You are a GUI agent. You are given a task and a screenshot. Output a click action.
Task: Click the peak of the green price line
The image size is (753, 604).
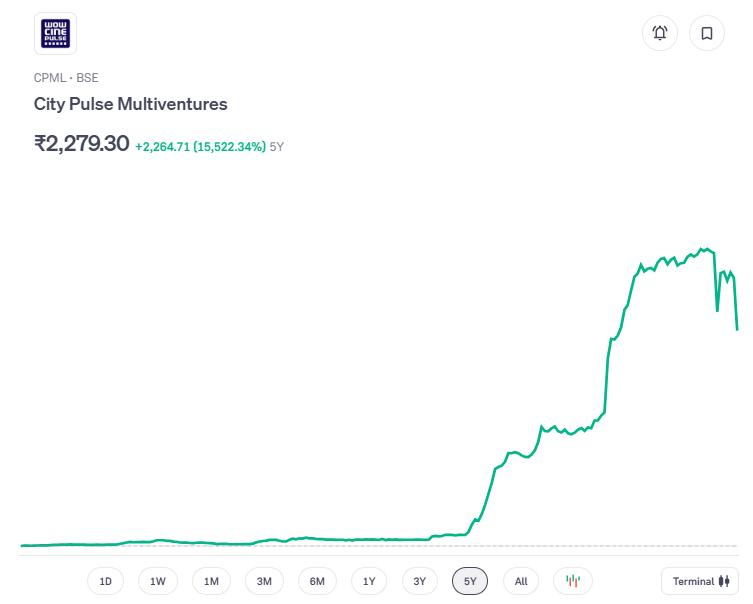coord(702,248)
